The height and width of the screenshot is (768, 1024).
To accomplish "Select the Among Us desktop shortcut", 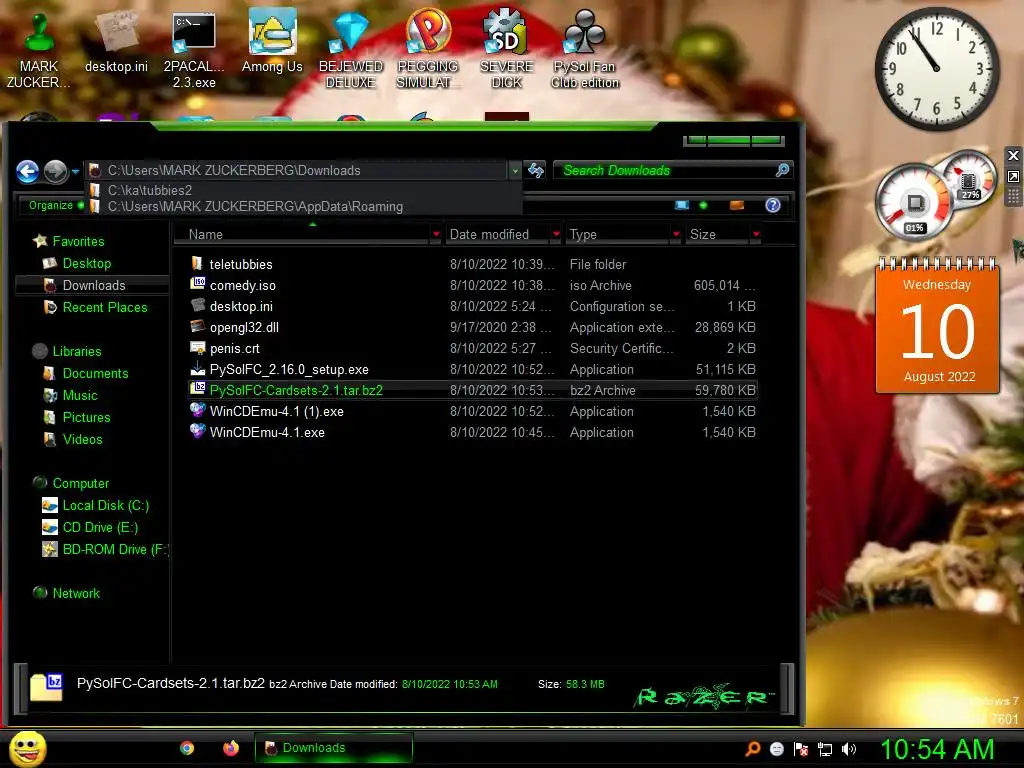I will point(272,42).
